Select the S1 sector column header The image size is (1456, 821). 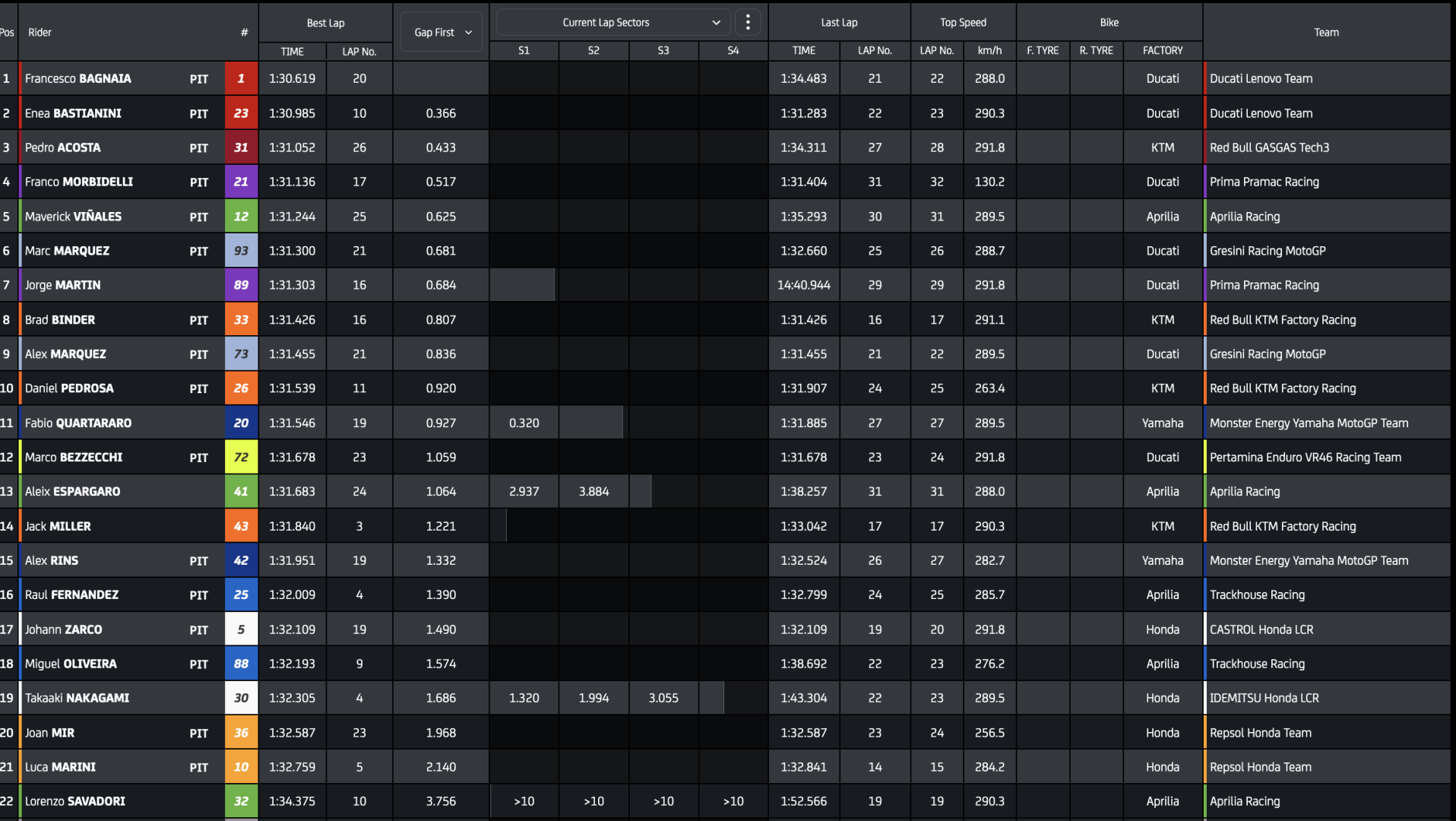[x=524, y=50]
